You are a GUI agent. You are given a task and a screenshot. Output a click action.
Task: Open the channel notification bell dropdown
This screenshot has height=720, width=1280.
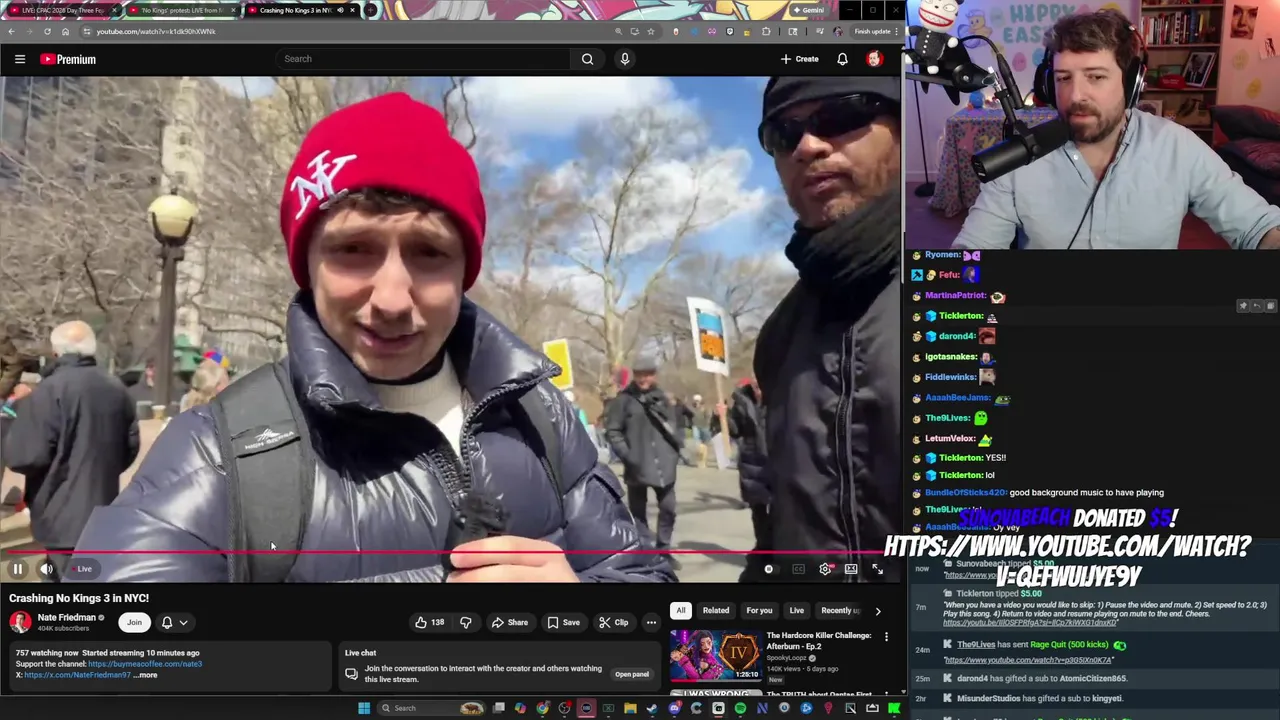(x=174, y=622)
